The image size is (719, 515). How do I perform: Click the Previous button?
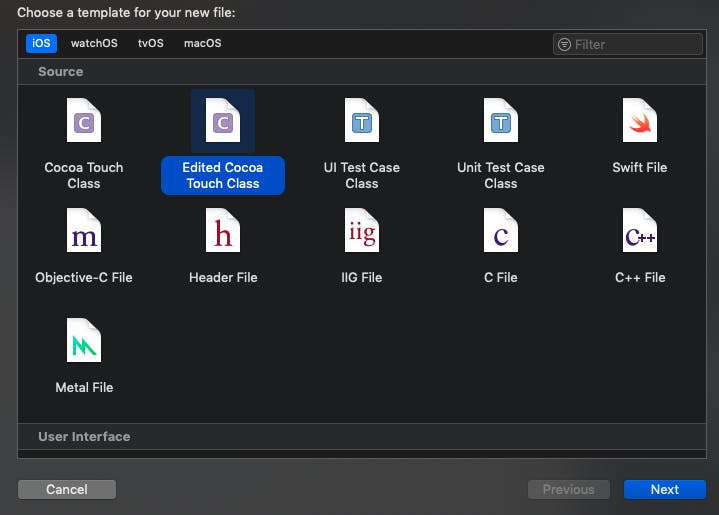click(569, 489)
